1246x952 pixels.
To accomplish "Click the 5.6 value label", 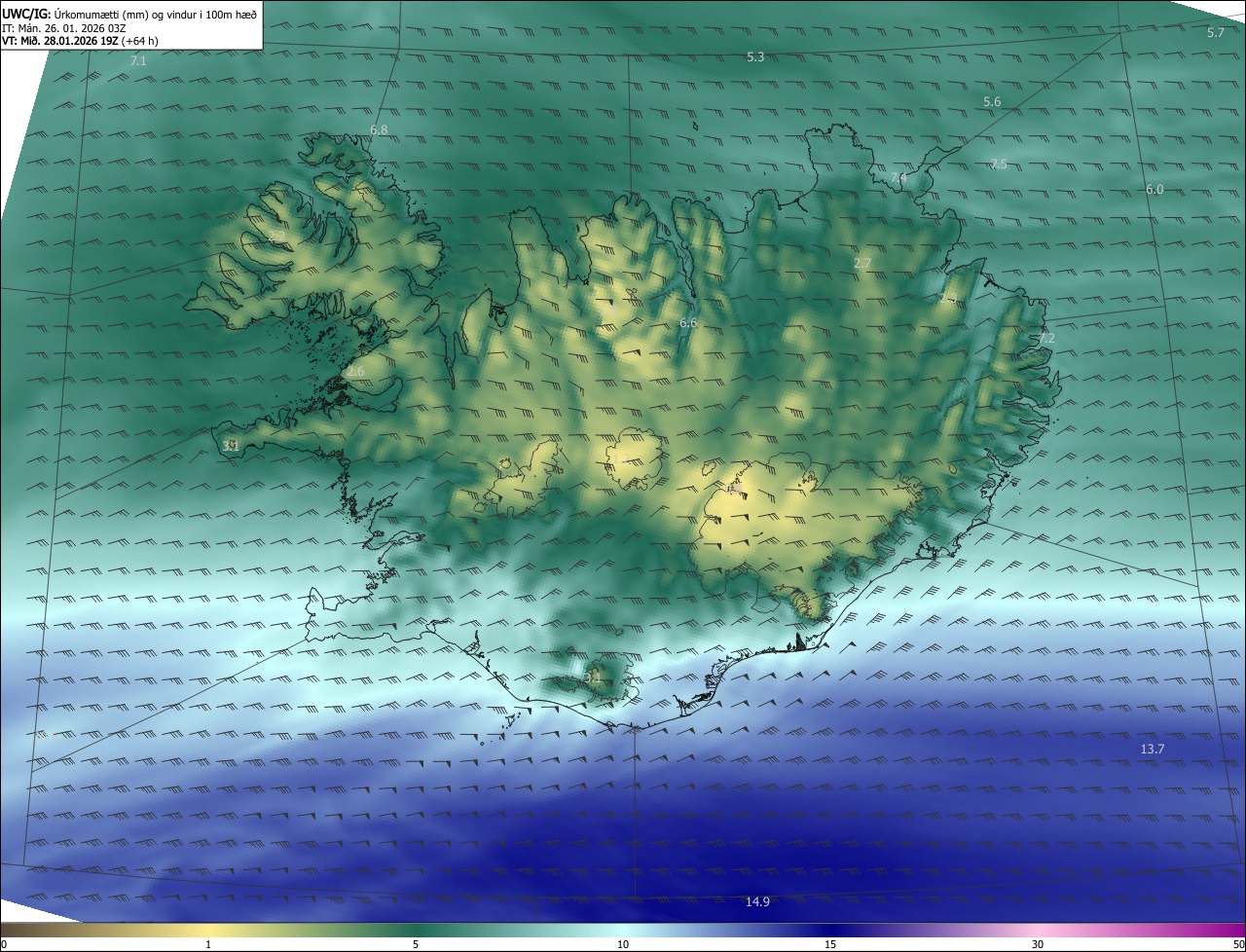I will pos(992,102).
